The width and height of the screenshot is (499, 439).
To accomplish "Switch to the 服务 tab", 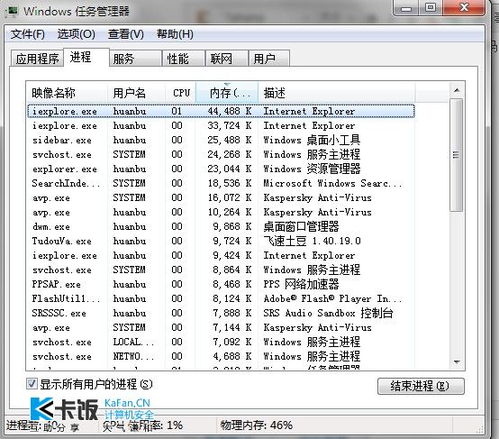I will click(135, 59).
